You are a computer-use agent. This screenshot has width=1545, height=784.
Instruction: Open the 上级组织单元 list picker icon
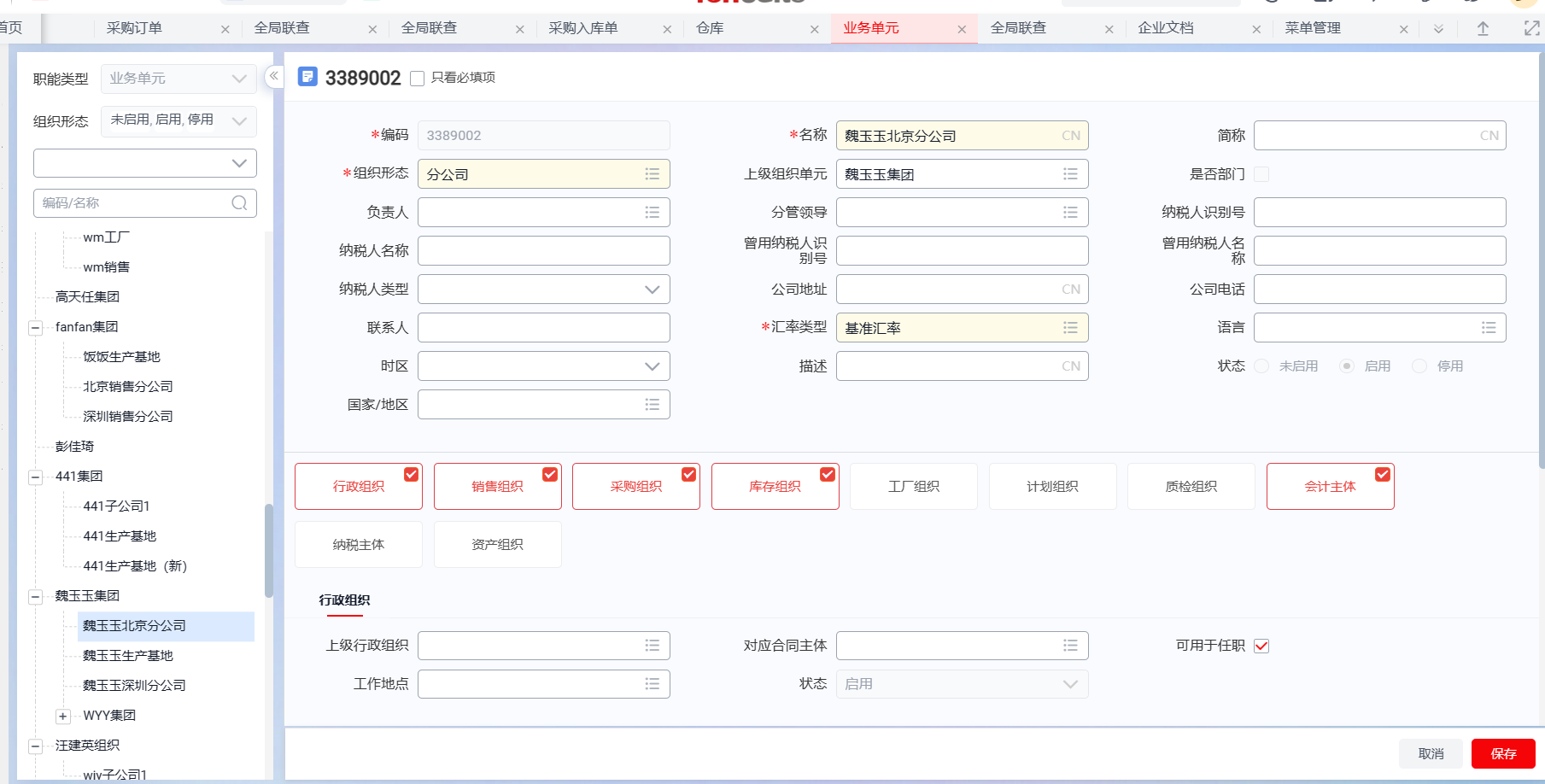[x=1070, y=173]
